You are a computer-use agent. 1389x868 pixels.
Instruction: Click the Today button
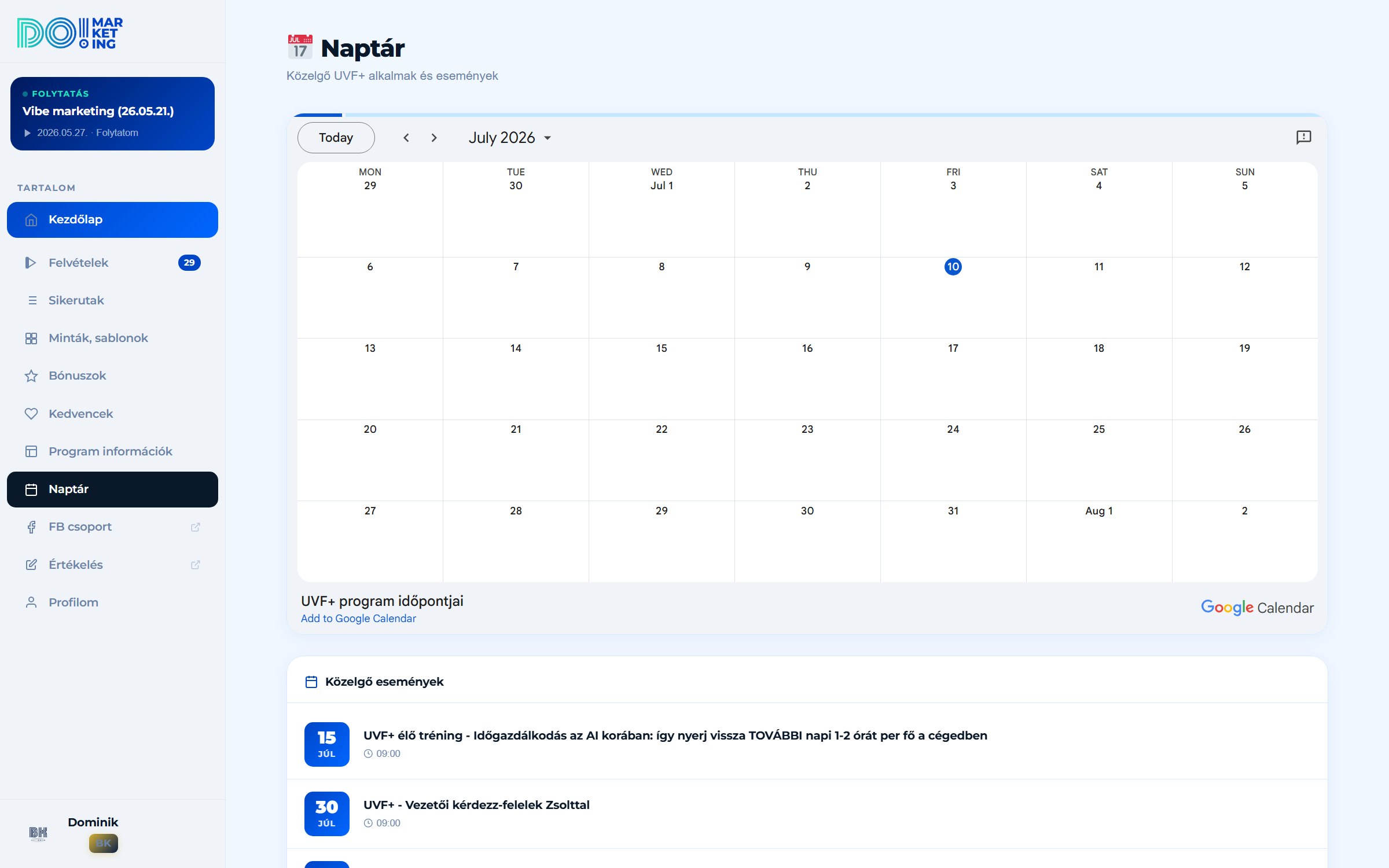tap(336, 138)
